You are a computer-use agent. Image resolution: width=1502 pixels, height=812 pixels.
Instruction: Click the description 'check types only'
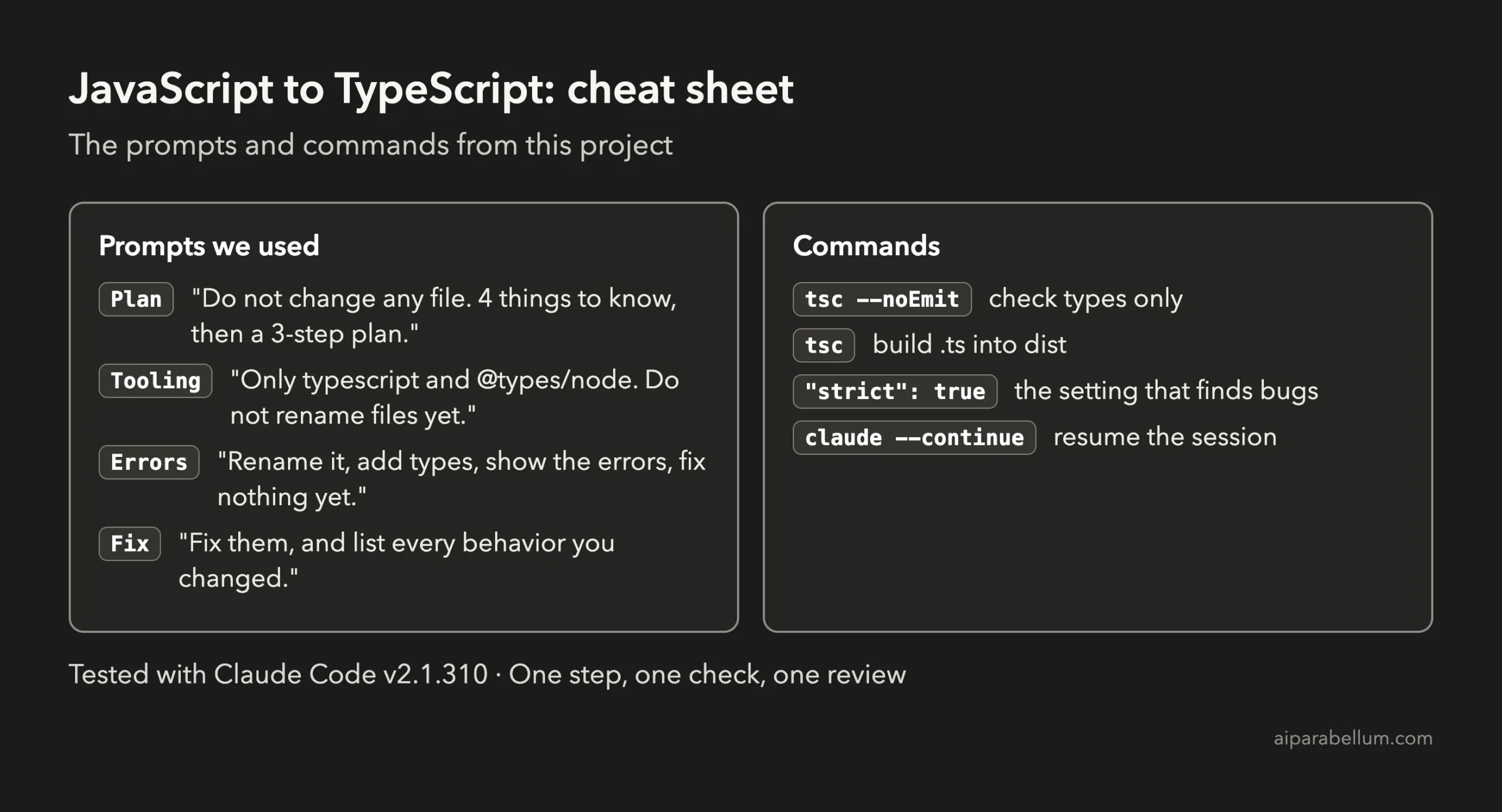pyautogui.click(x=1085, y=299)
